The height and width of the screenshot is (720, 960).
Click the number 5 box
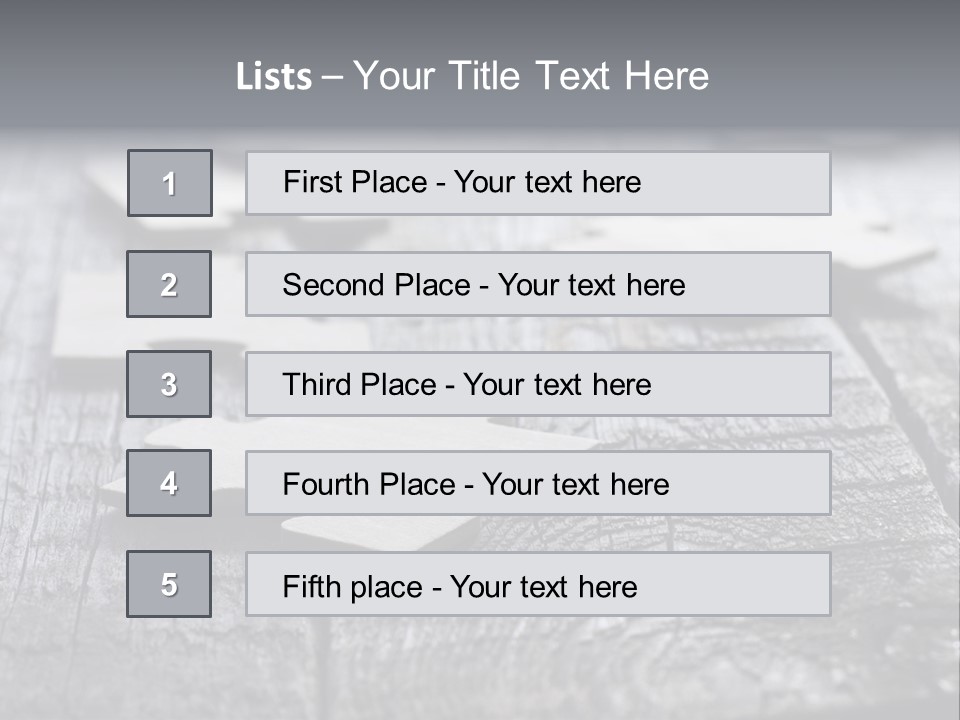pyautogui.click(x=169, y=584)
